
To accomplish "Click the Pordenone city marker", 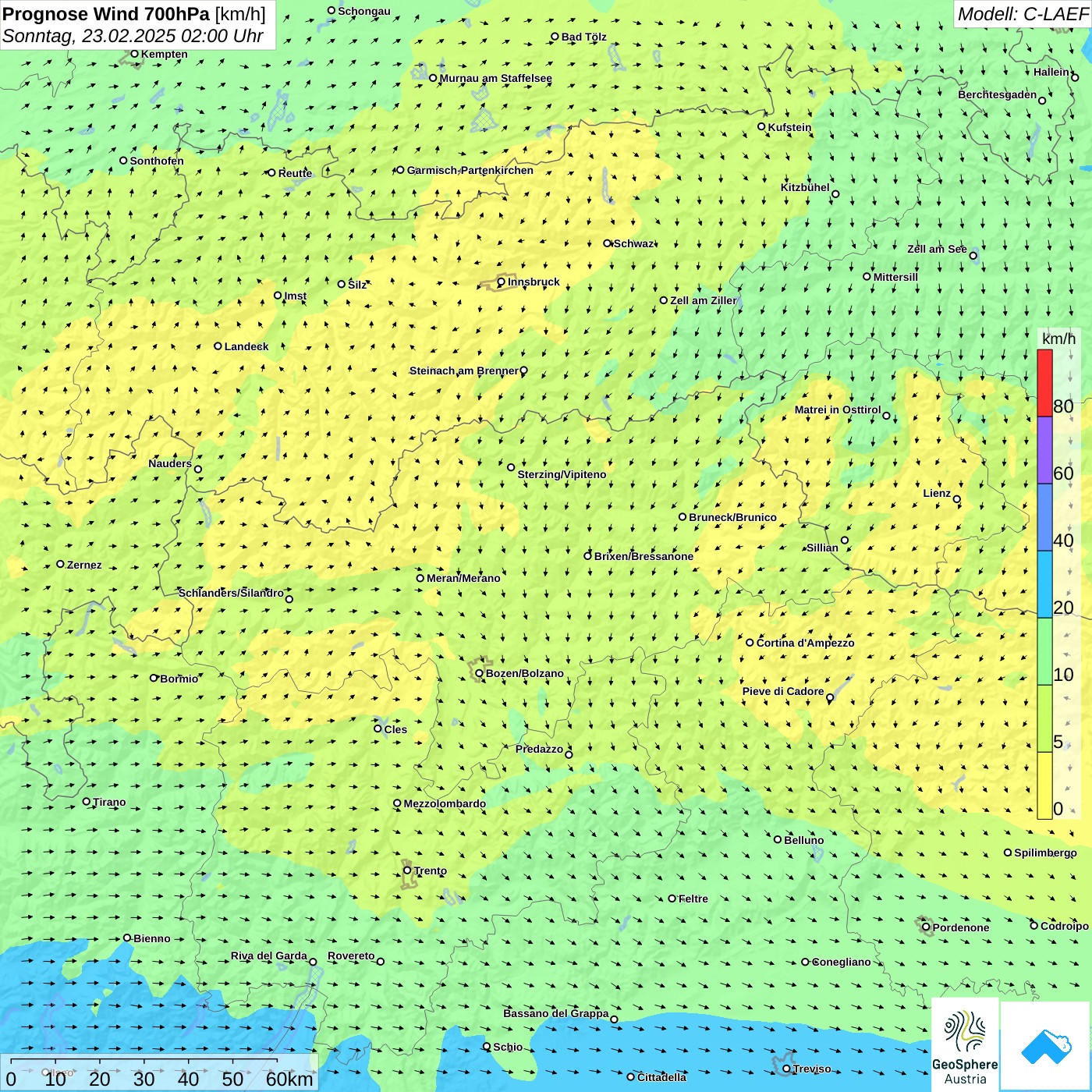I will point(927,927).
